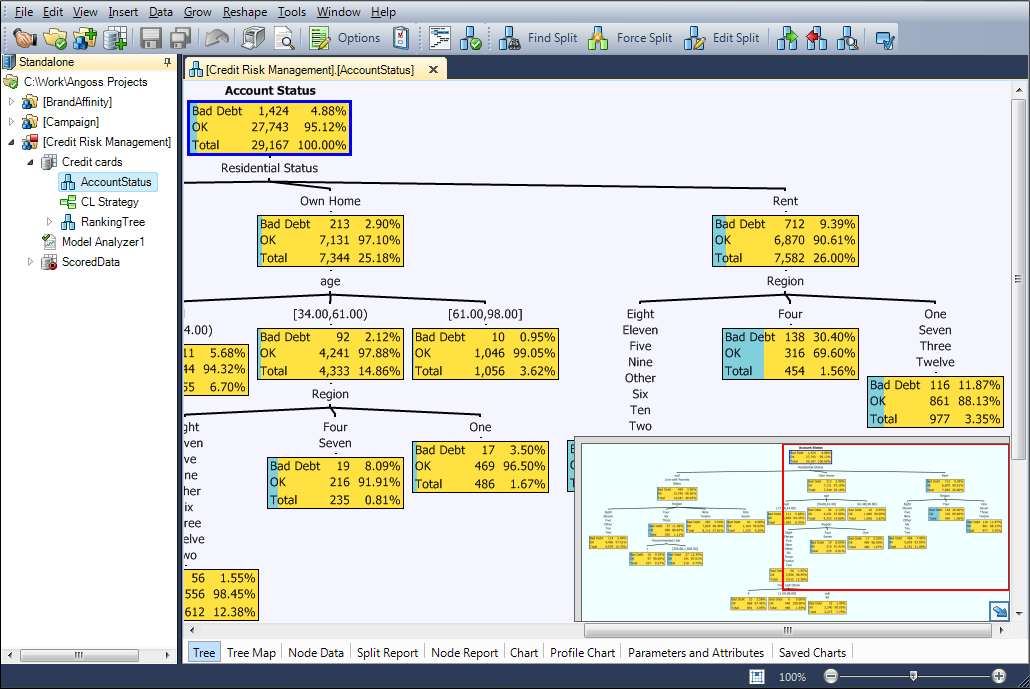Click the zoom out minus button
This screenshot has width=1030, height=689.
click(x=831, y=676)
